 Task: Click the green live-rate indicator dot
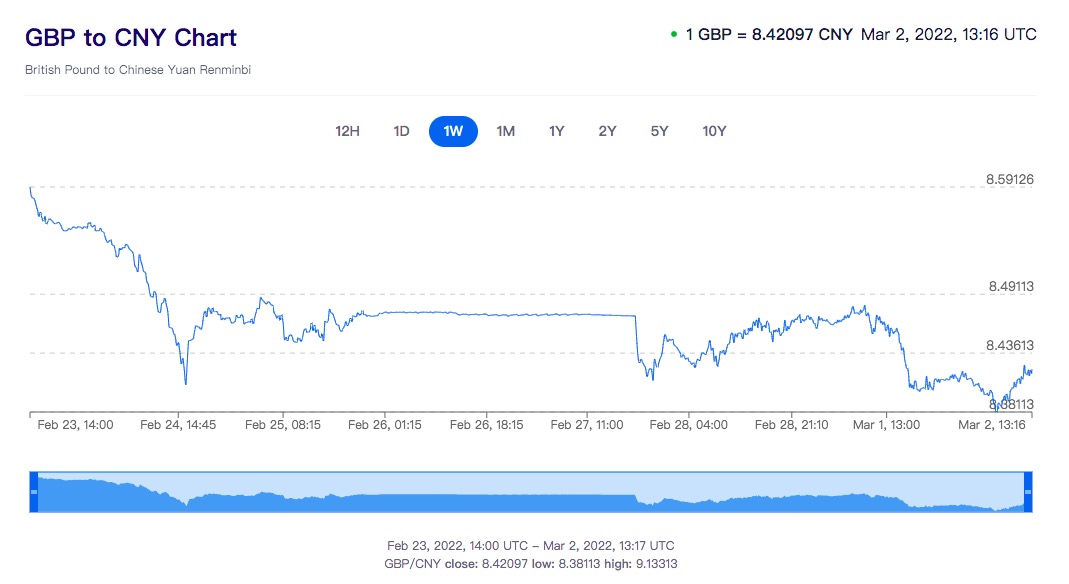(674, 35)
